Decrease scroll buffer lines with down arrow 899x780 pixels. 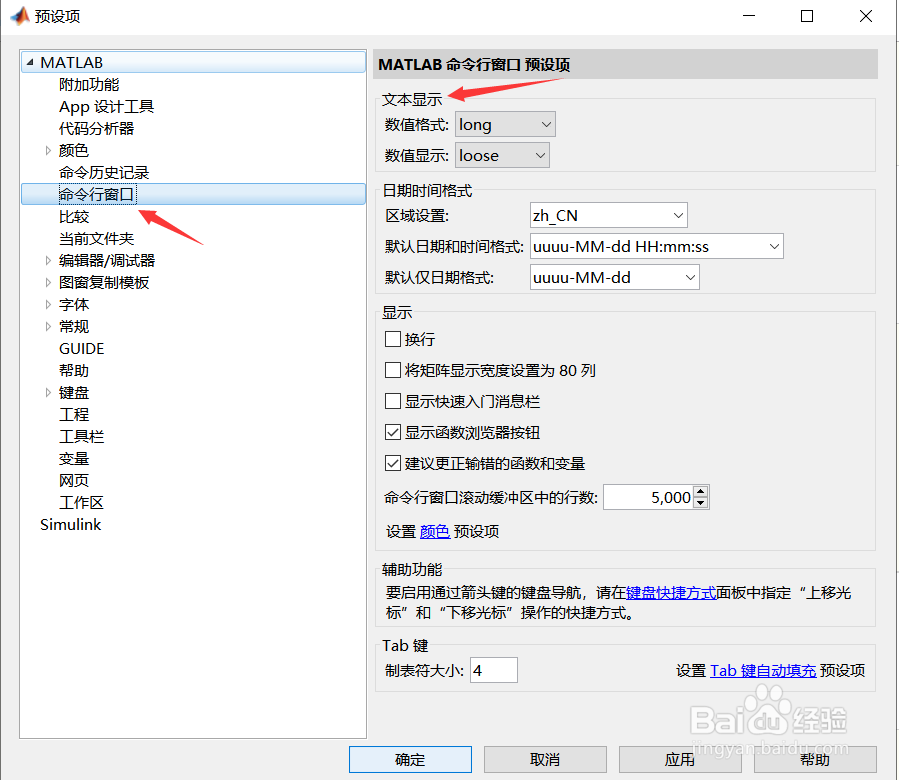[x=701, y=503]
